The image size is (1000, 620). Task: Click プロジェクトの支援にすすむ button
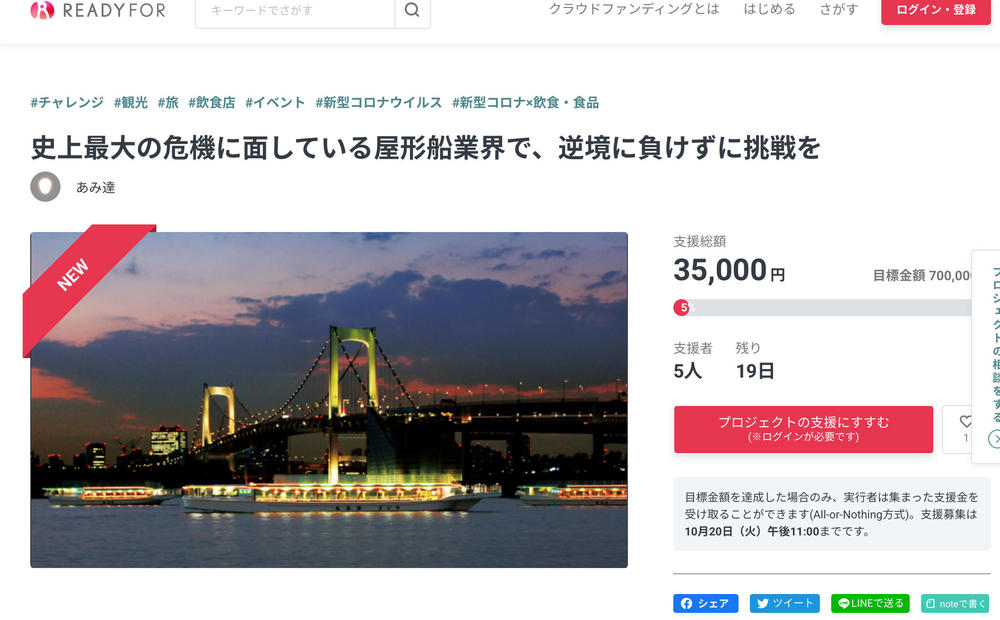pyautogui.click(x=804, y=429)
